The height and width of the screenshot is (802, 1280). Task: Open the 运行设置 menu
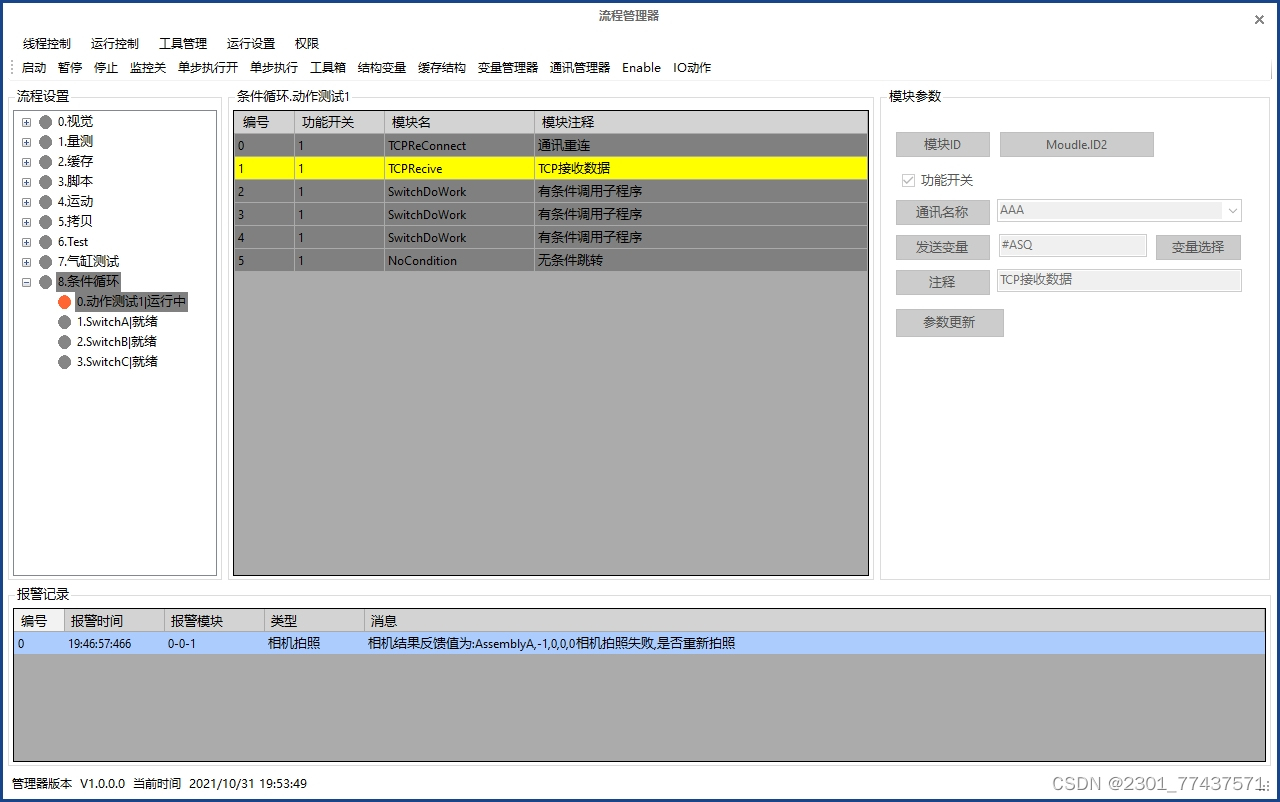point(251,44)
